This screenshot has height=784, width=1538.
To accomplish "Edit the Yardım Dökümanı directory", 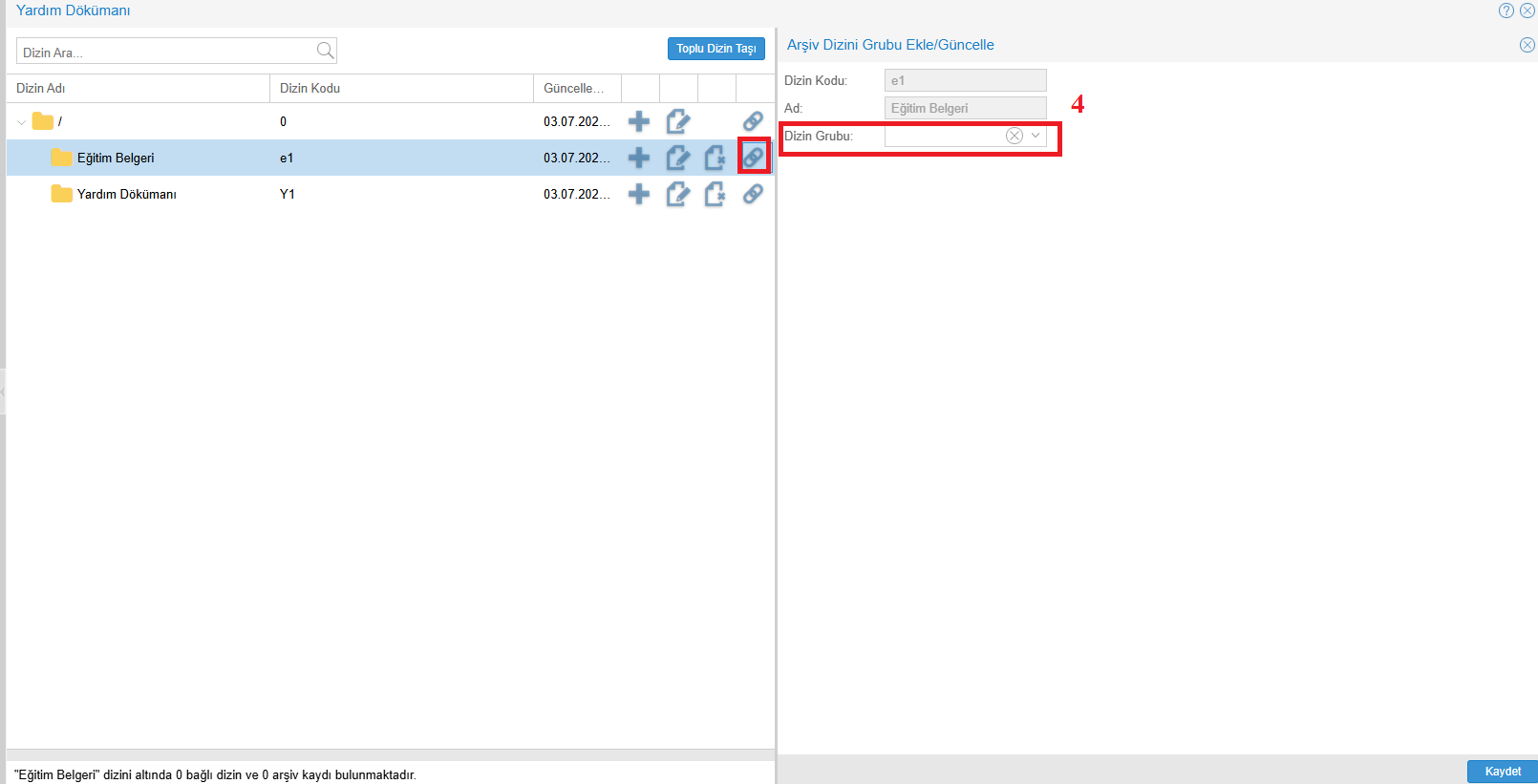I will pos(677,194).
